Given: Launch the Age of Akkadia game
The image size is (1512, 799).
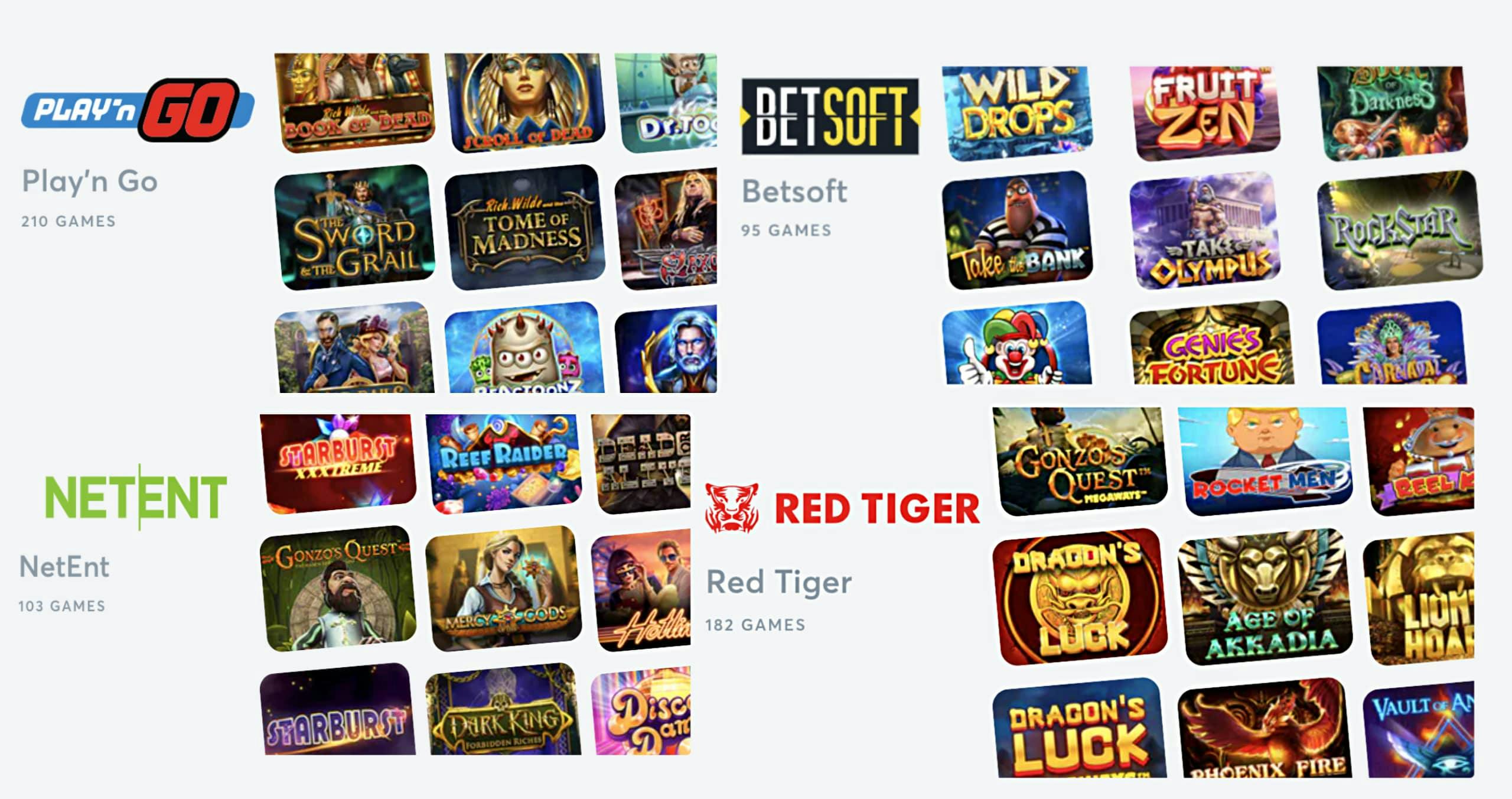Looking at the screenshot, I should tap(1265, 597).
